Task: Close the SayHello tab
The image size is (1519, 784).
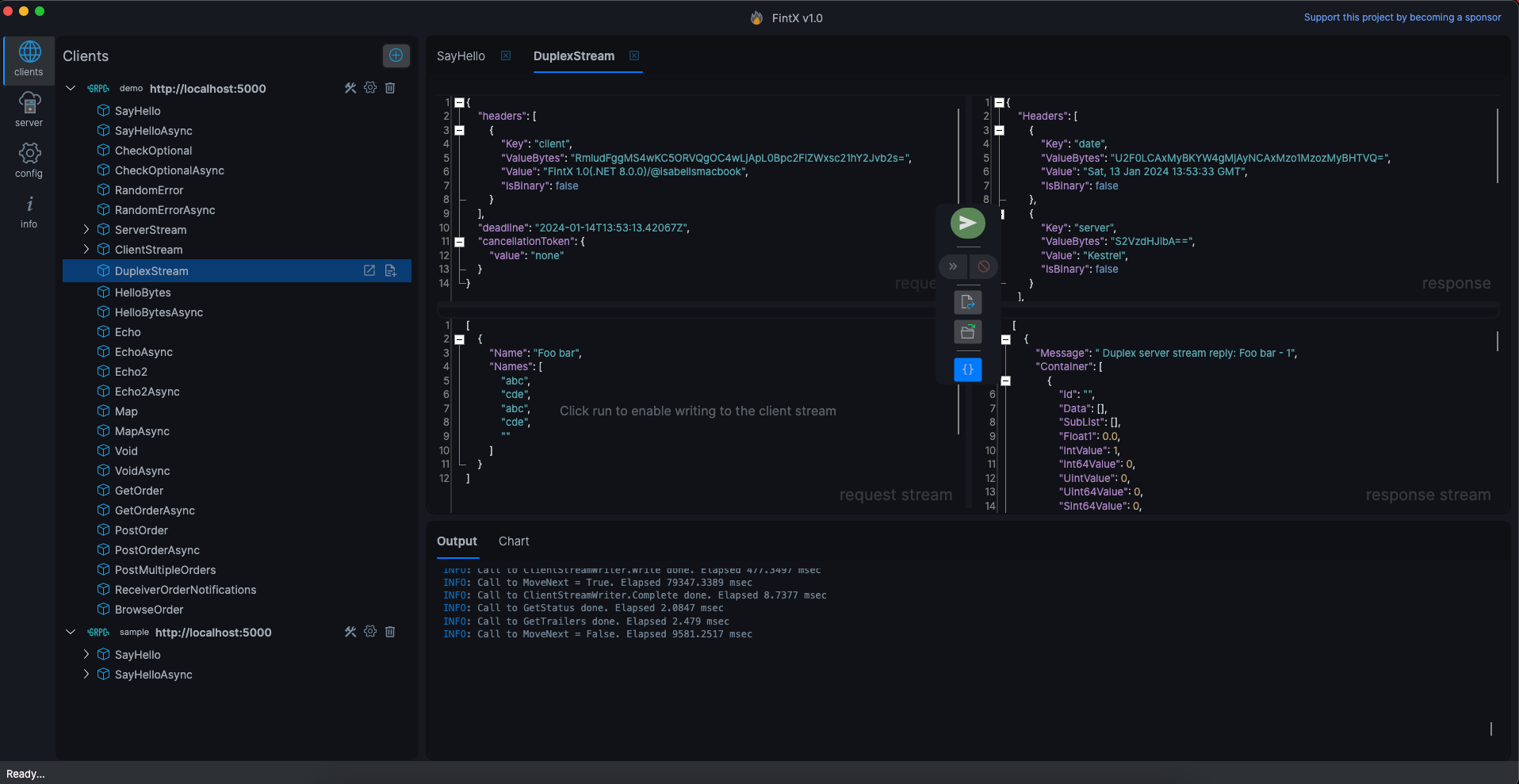Action: pyautogui.click(x=506, y=55)
